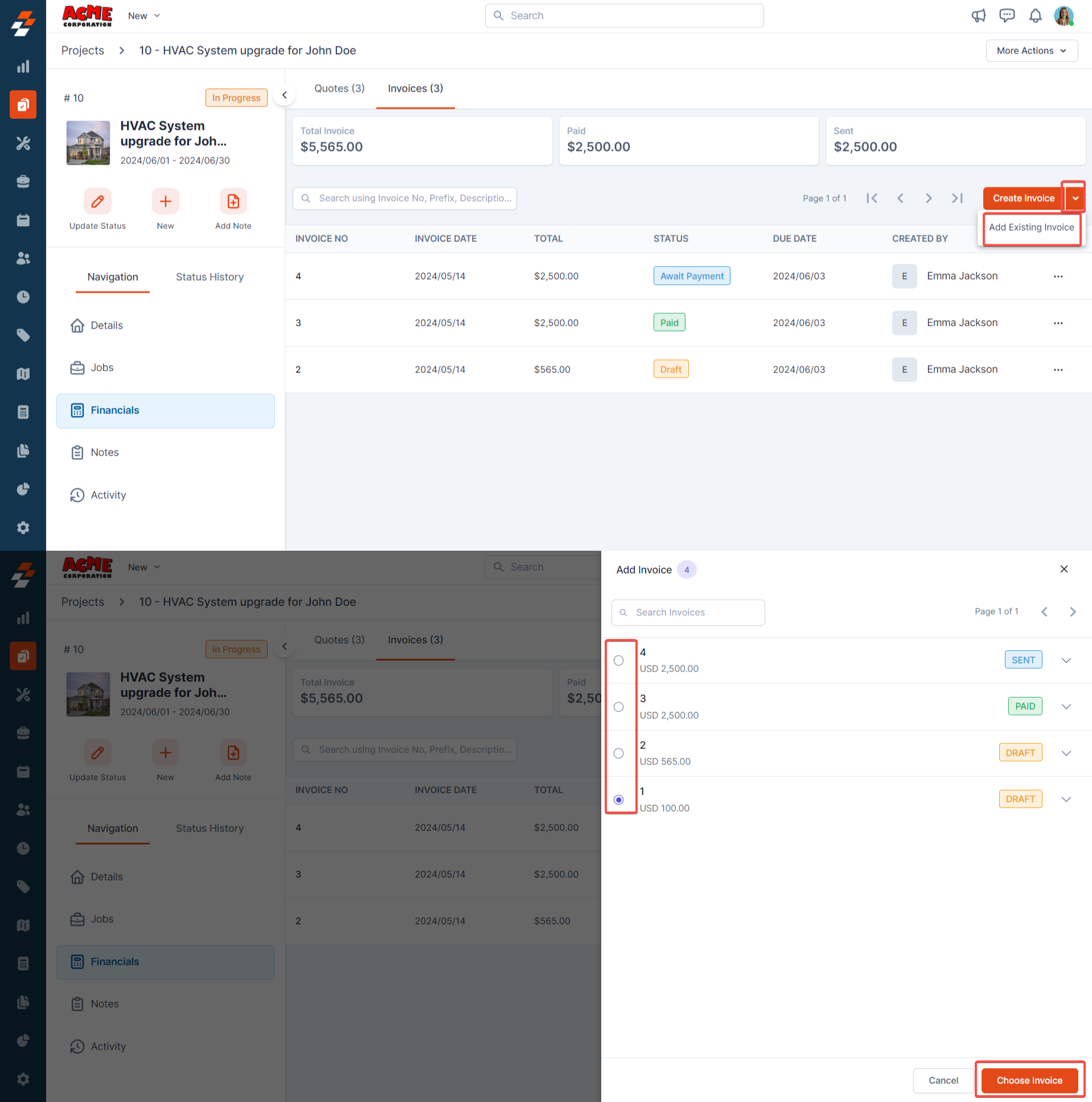Click the SENT badge in Add Invoice panel
The width and height of the screenshot is (1092, 1102).
point(1023,660)
